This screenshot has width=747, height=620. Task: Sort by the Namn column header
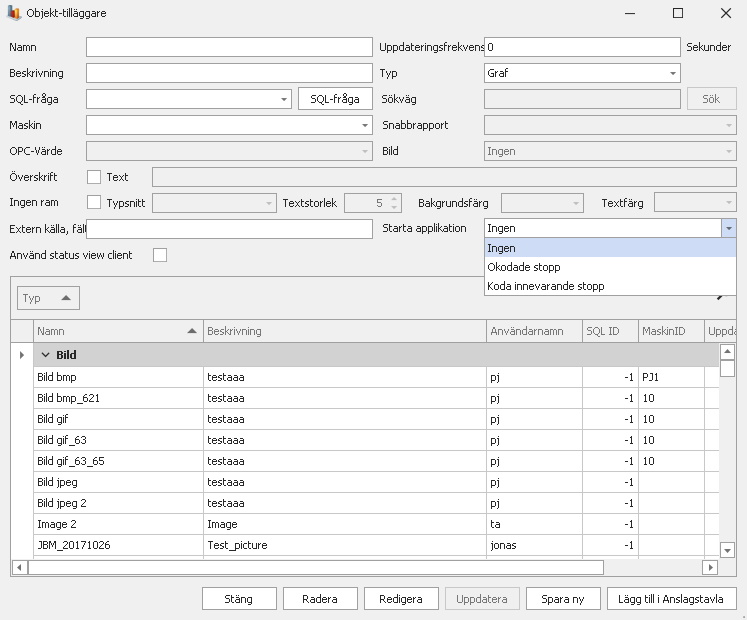tap(118, 331)
